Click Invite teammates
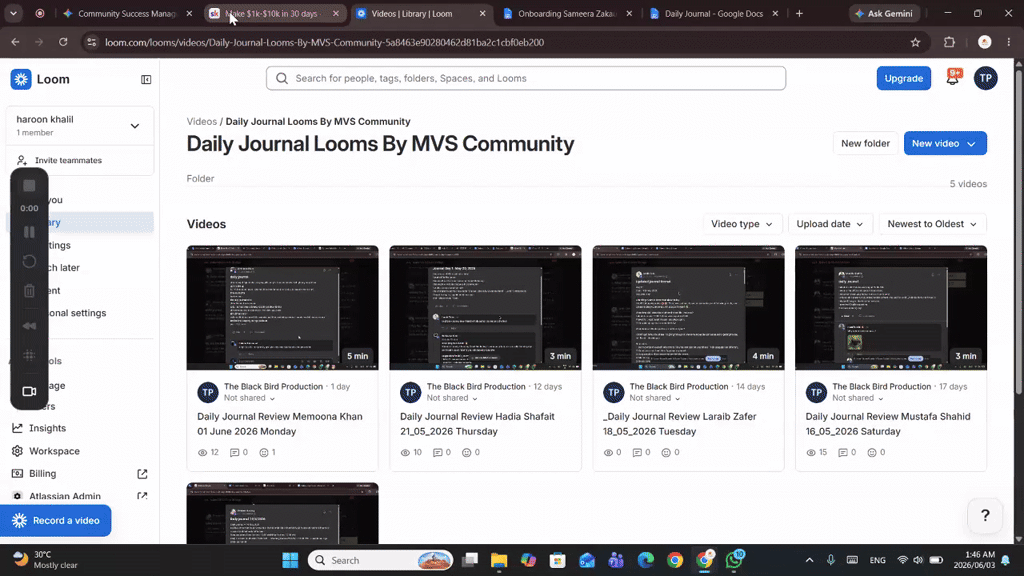Image resolution: width=1024 pixels, height=576 pixels. tap(68, 160)
